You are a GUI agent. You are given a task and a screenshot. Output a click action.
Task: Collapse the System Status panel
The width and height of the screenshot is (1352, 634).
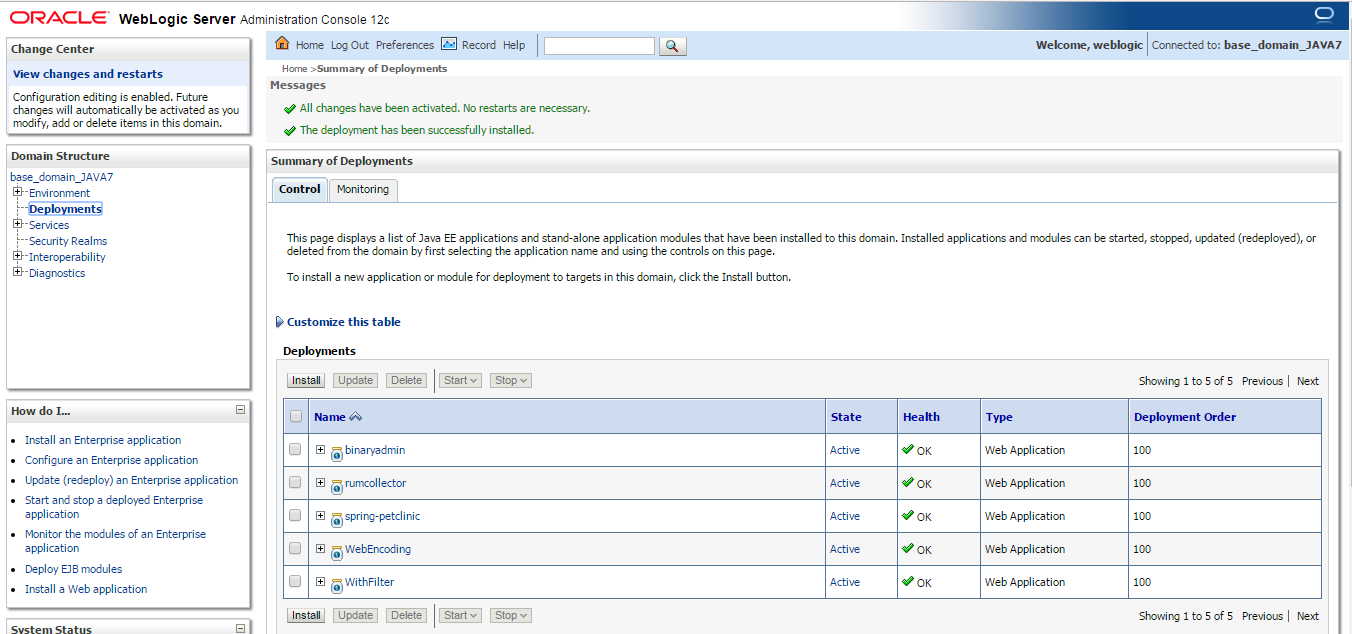(240, 628)
